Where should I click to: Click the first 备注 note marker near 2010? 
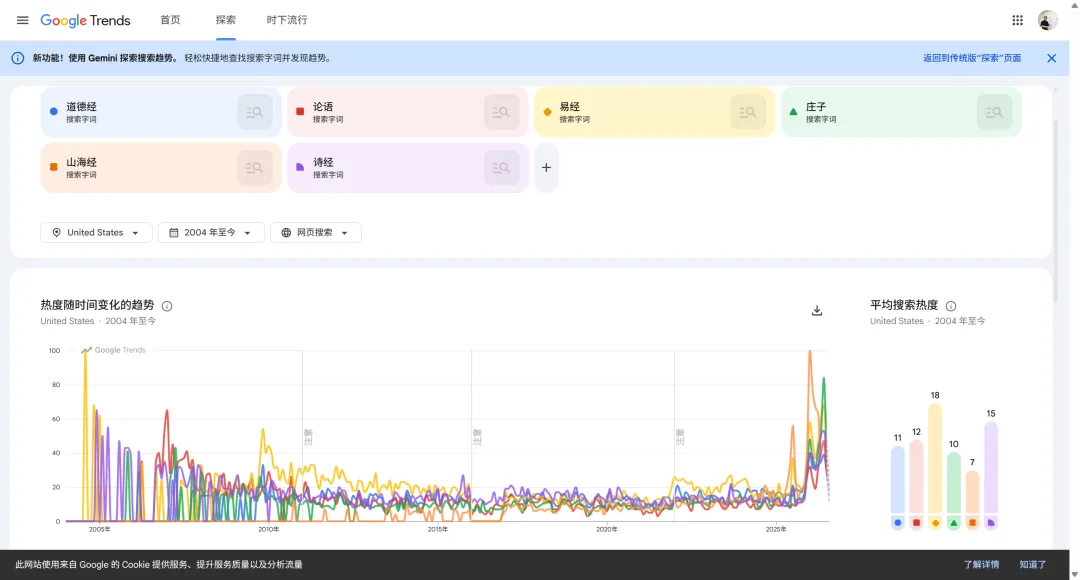tap(308, 437)
